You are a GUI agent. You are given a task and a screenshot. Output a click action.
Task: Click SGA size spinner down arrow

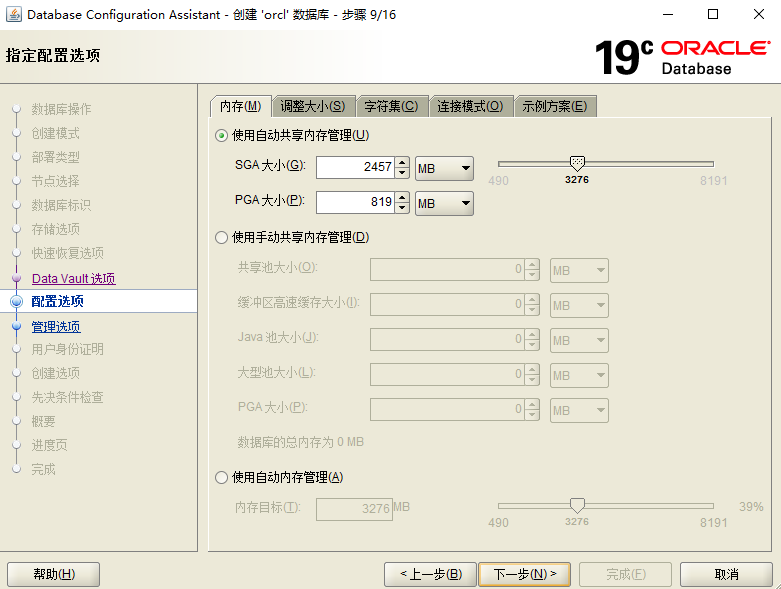pos(402,173)
